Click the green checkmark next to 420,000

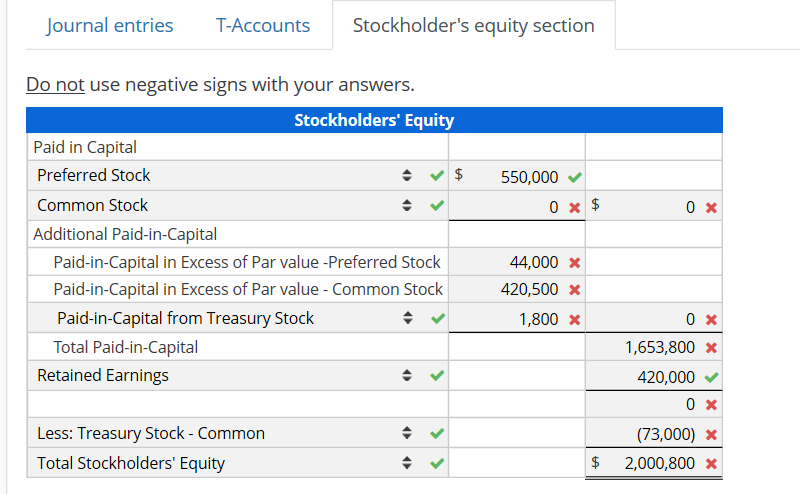click(x=712, y=377)
